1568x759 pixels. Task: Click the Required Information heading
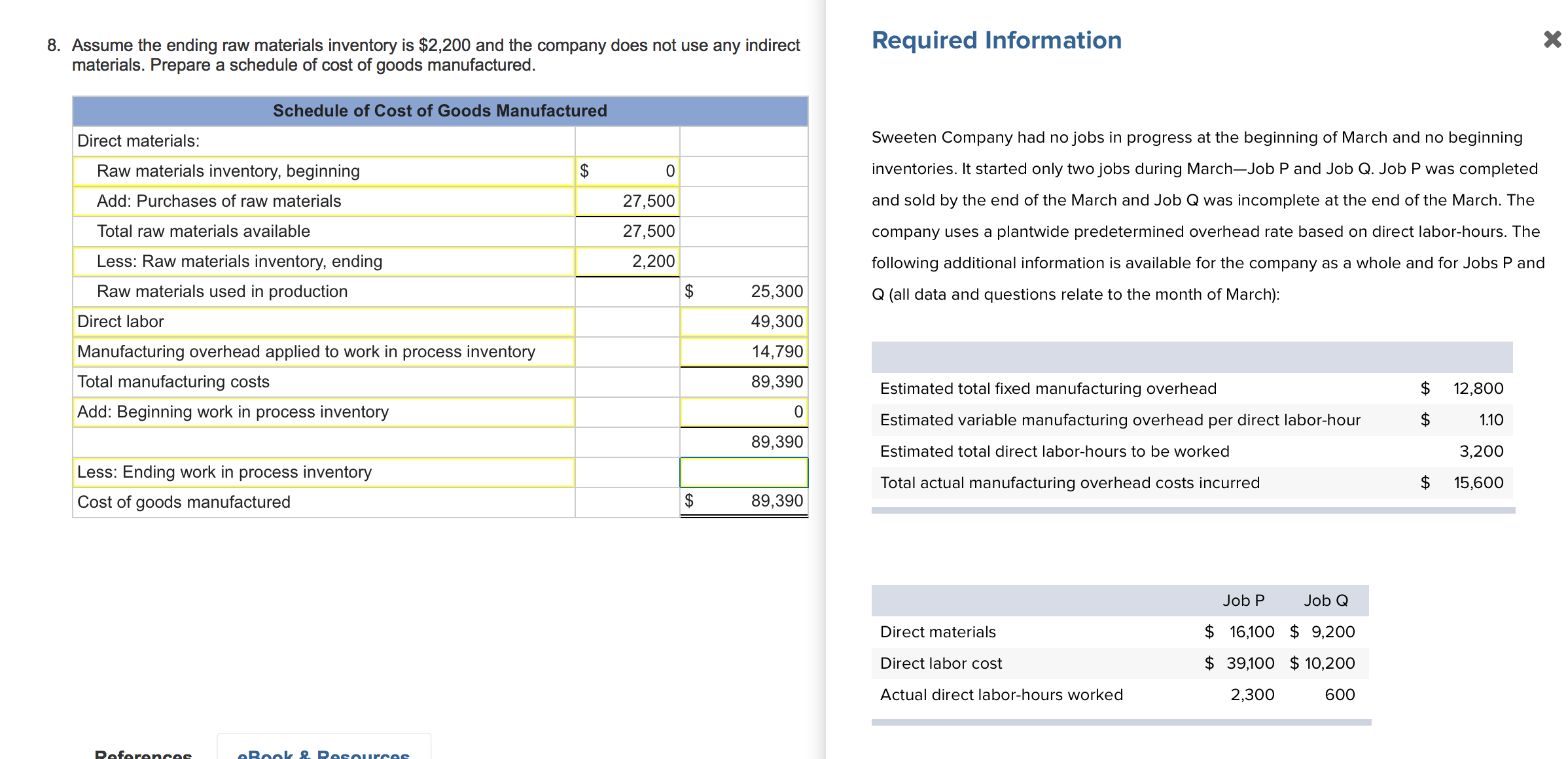(x=996, y=41)
